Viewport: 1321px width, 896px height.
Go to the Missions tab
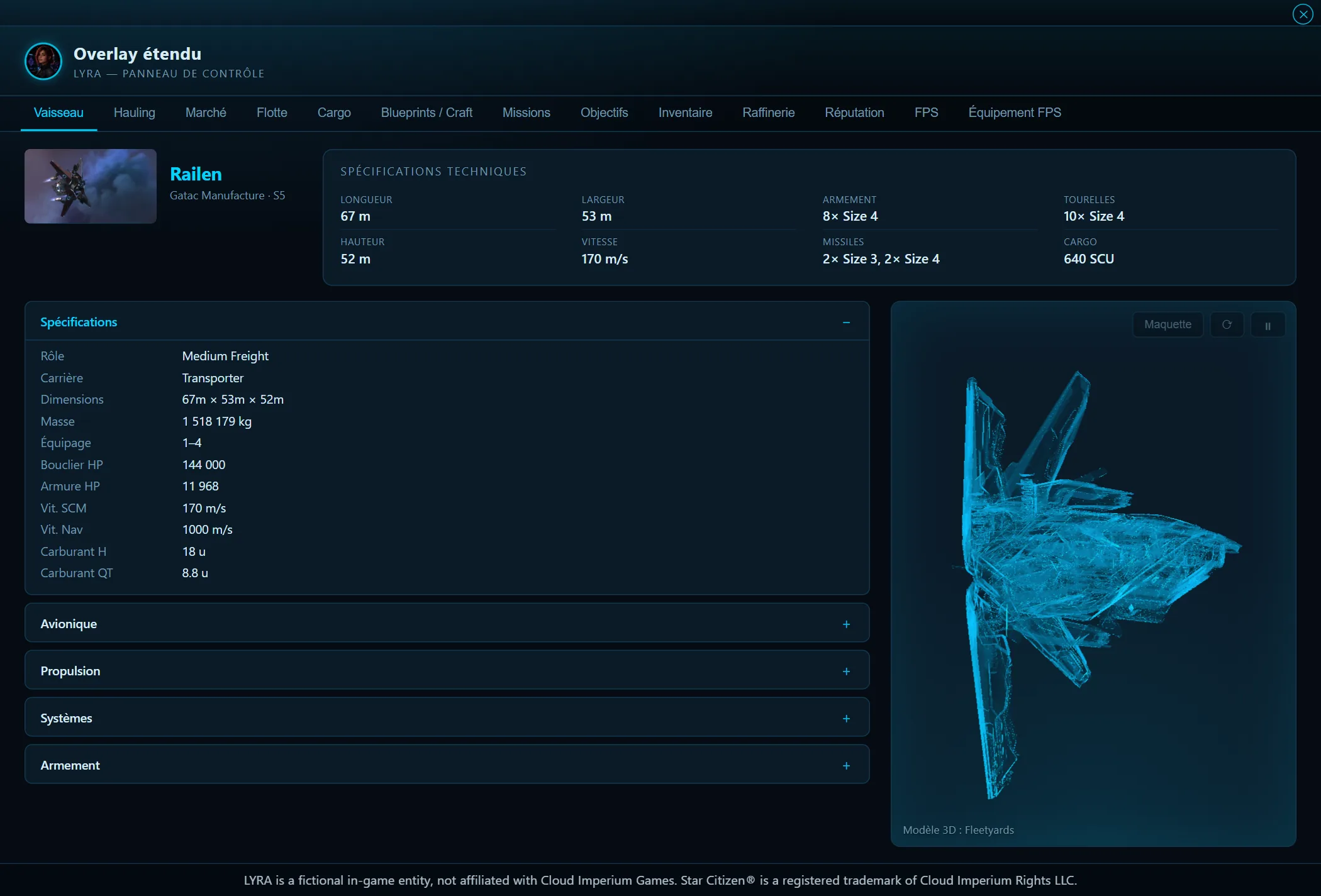point(526,113)
